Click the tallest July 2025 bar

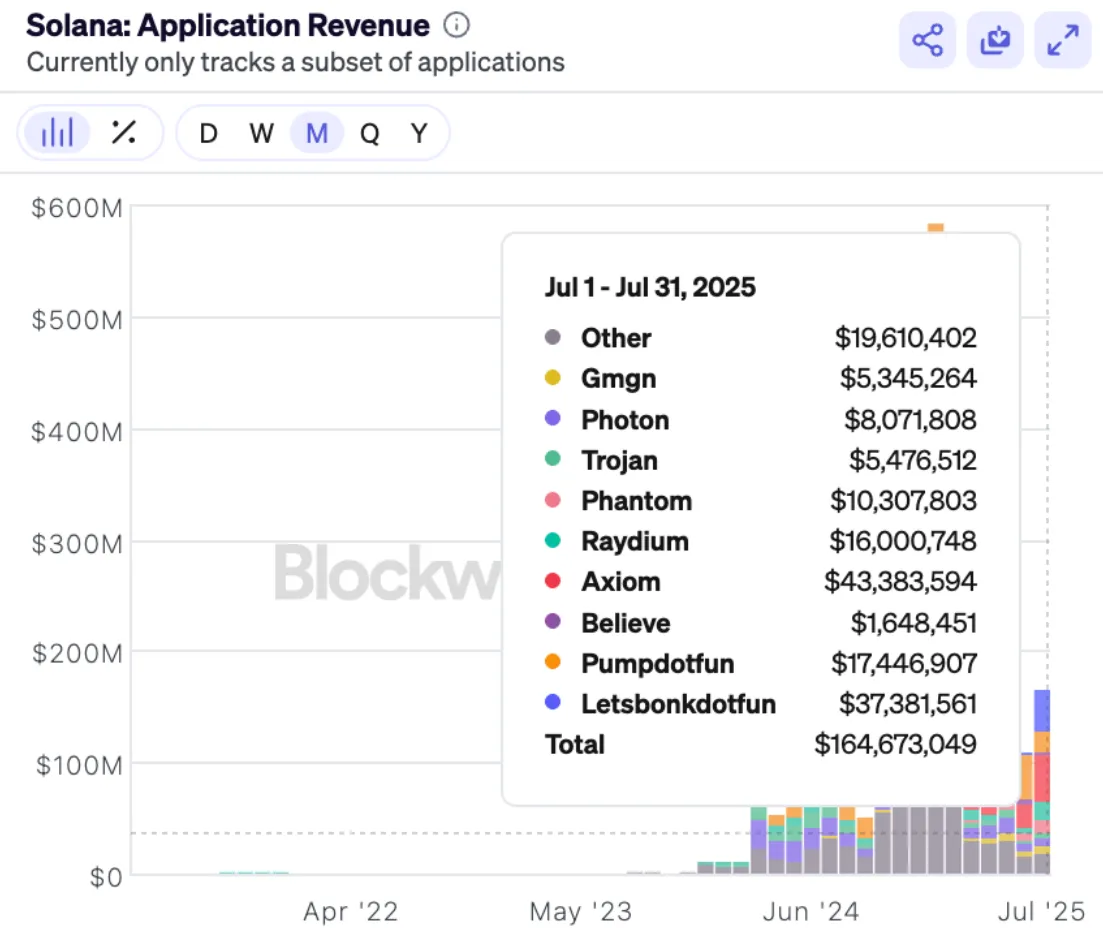click(x=1040, y=780)
